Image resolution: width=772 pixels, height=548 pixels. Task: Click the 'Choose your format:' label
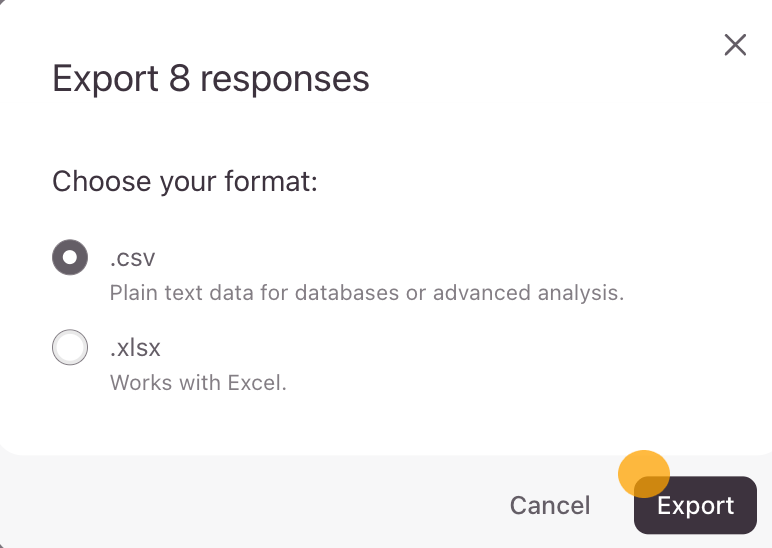pos(185,182)
